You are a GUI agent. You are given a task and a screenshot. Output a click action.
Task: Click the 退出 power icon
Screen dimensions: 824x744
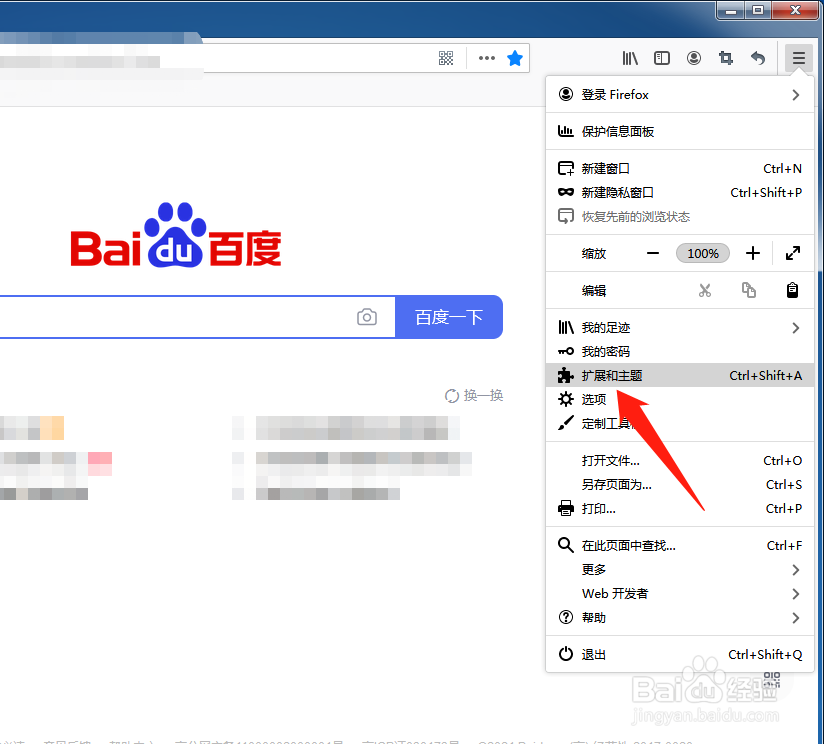tap(565, 654)
